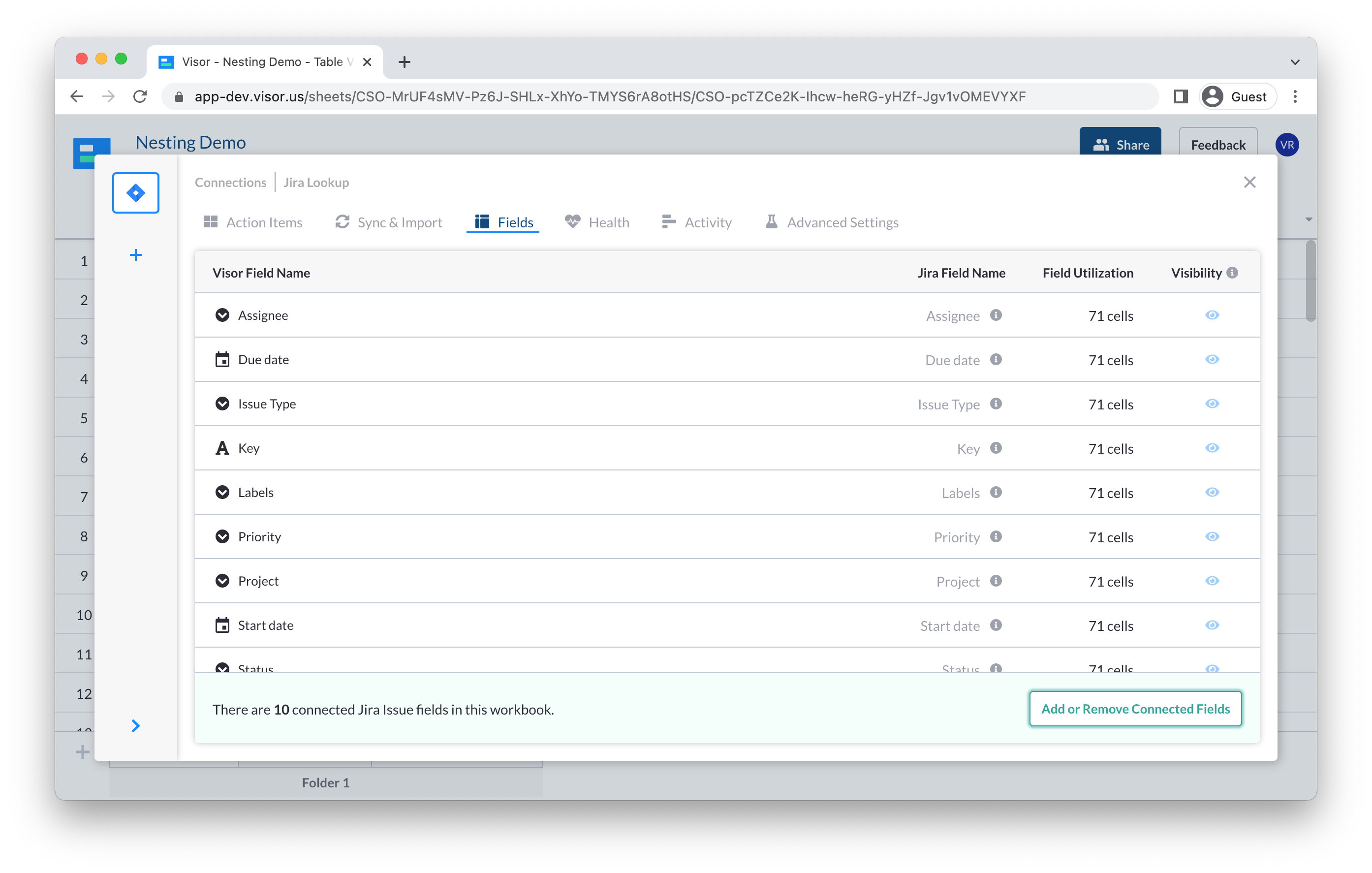Click the dropdown type icon for Assignee
This screenshot has width=1372, height=873.
pyautogui.click(x=222, y=315)
